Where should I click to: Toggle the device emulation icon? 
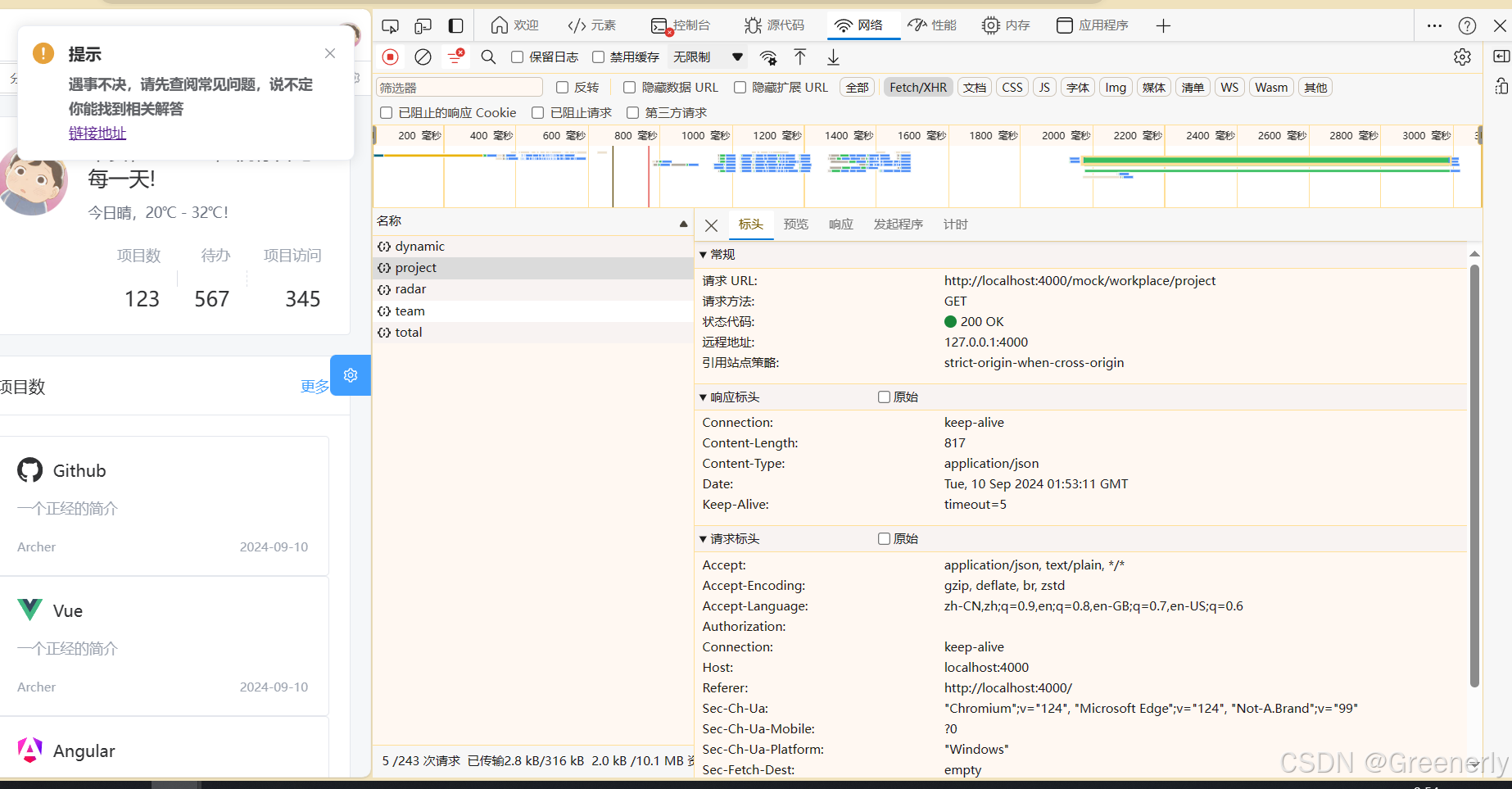tap(423, 25)
